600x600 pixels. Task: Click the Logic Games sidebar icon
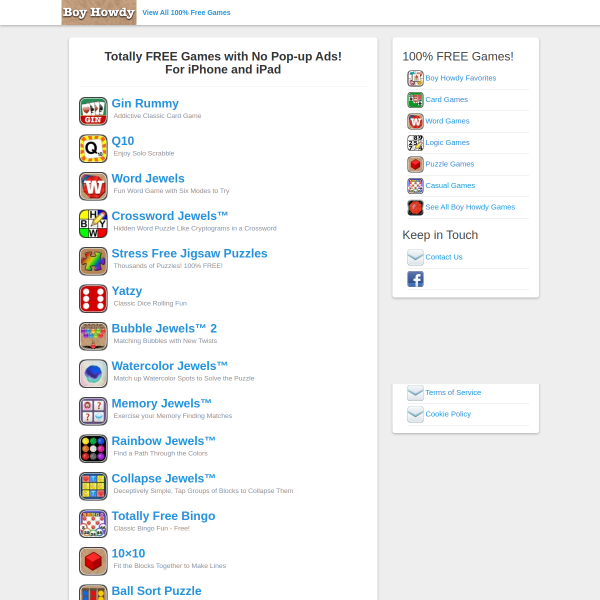415,143
